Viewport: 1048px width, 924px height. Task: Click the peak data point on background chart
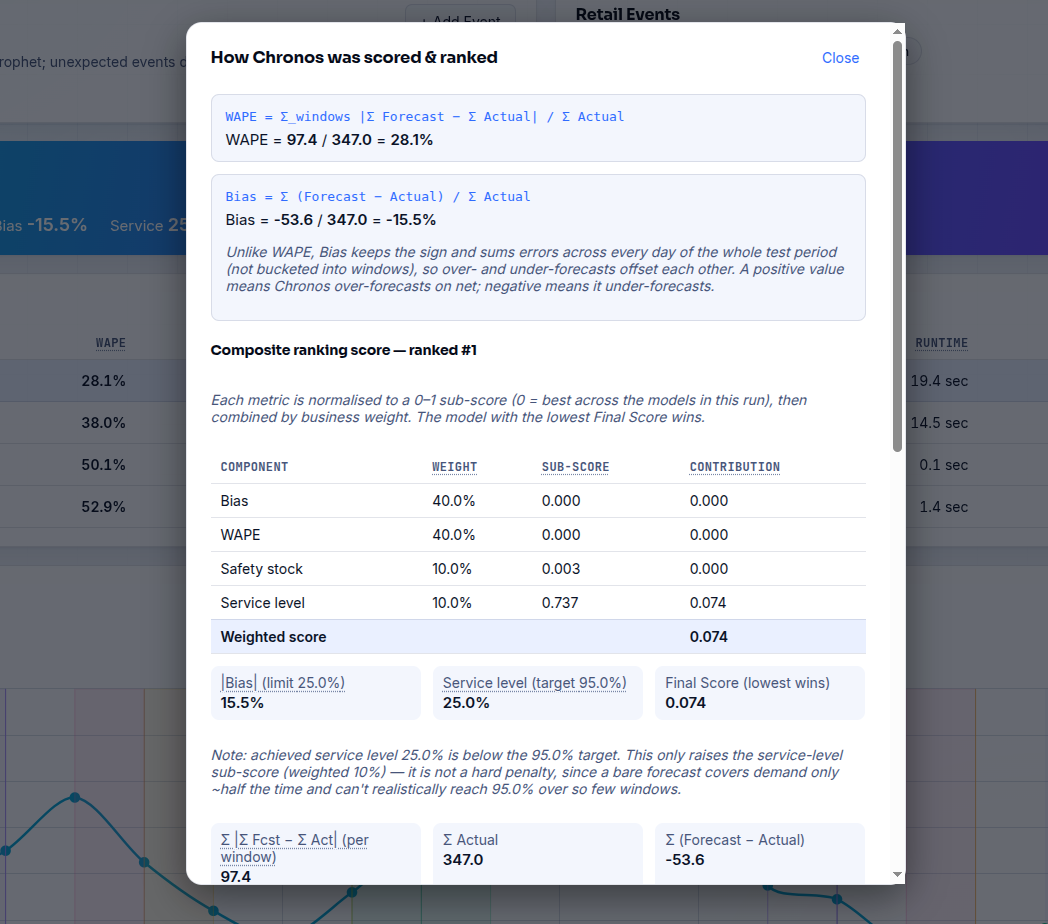pos(75,797)
